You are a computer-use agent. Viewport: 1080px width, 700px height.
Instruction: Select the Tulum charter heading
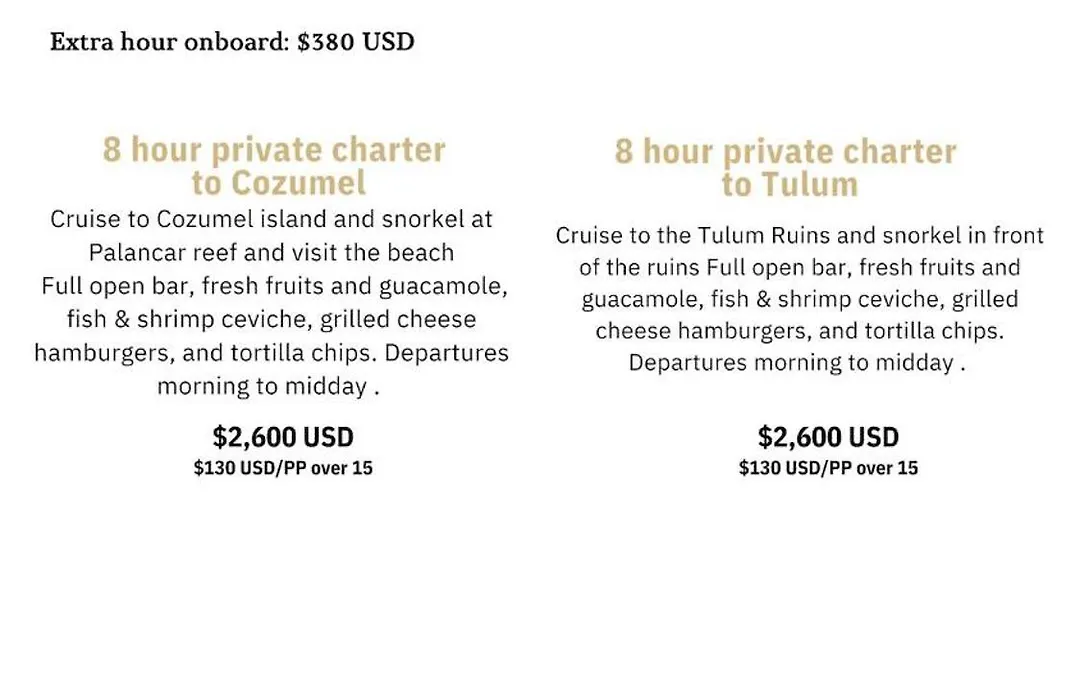(x=786, y=167)
